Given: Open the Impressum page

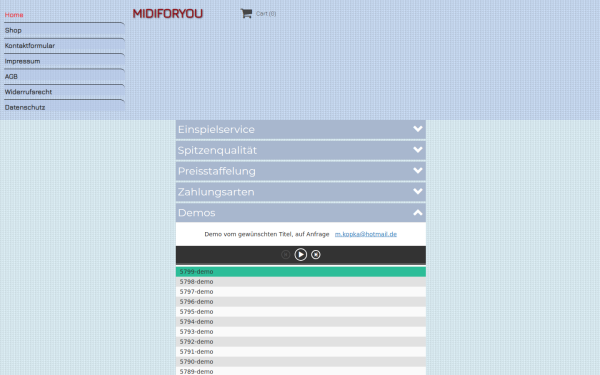Looking at the screenshot, I should click(x=22, y=61).
